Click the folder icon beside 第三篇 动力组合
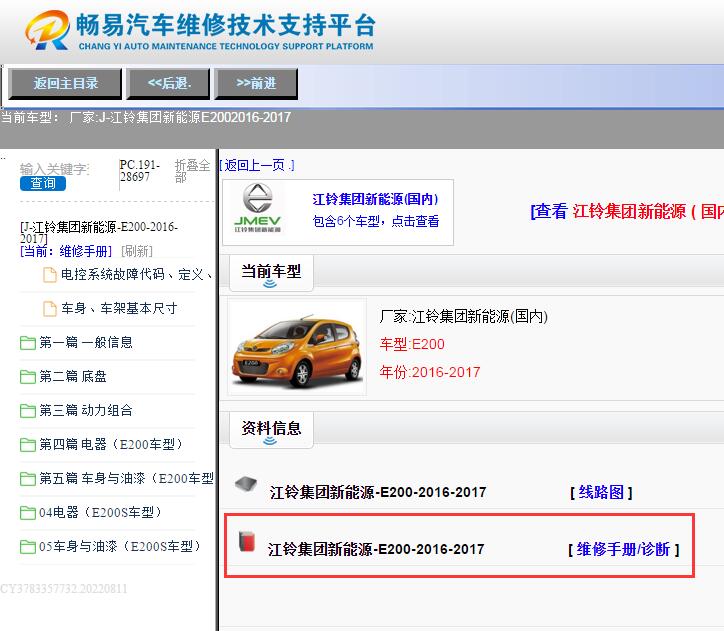Image resolution: width=724 pixels, height=631 pixels. [28, 411]
